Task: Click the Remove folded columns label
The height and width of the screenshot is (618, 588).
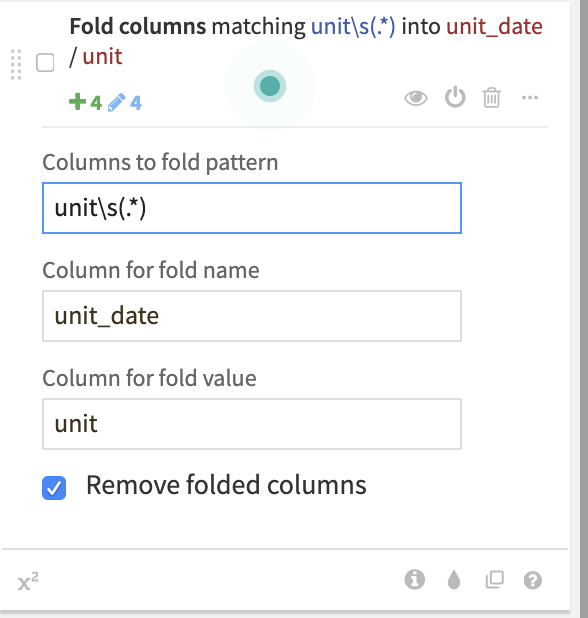Action: tap(226, 485)
